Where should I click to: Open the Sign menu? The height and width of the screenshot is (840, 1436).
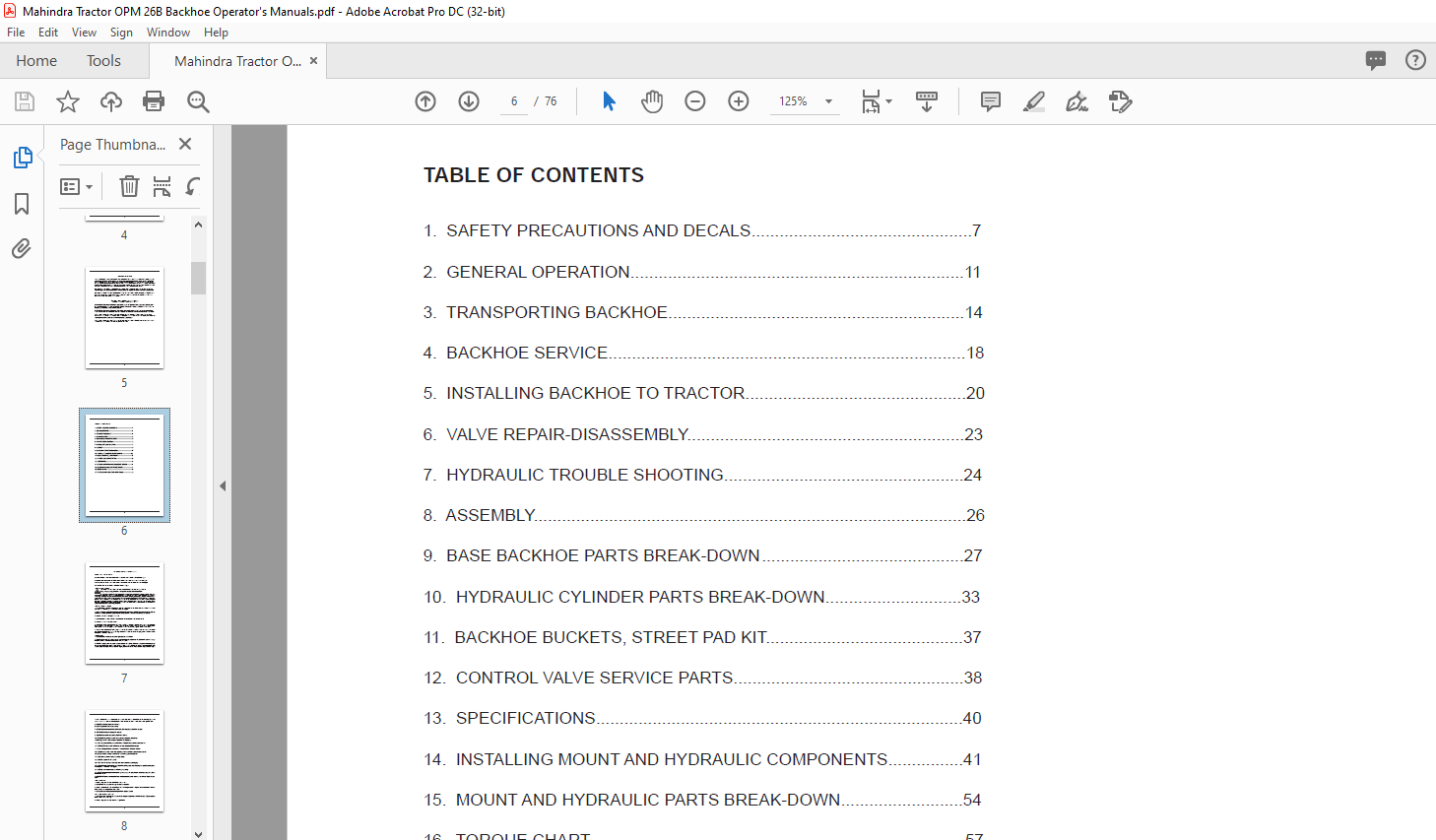pos(121,32)
